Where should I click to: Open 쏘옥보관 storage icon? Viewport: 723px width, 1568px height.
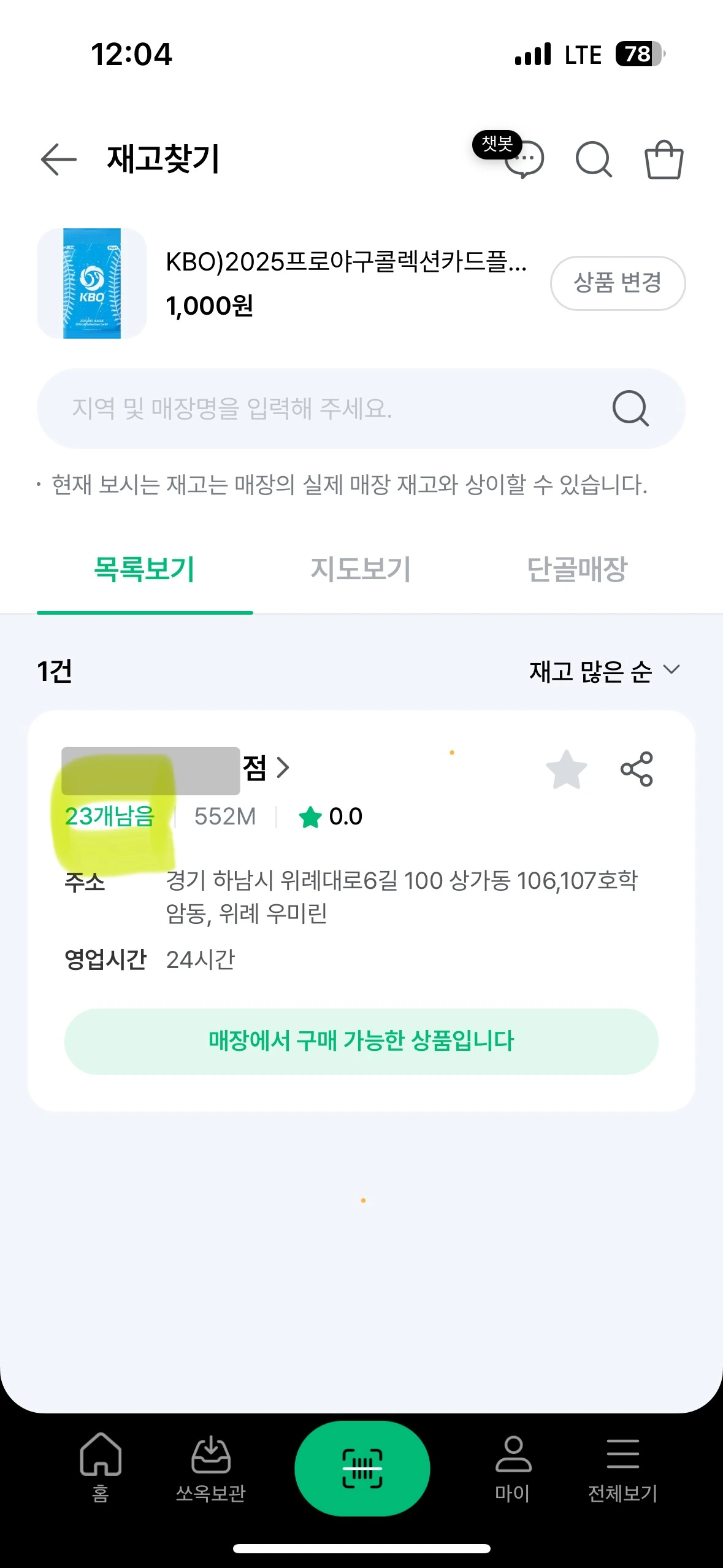210,1467
